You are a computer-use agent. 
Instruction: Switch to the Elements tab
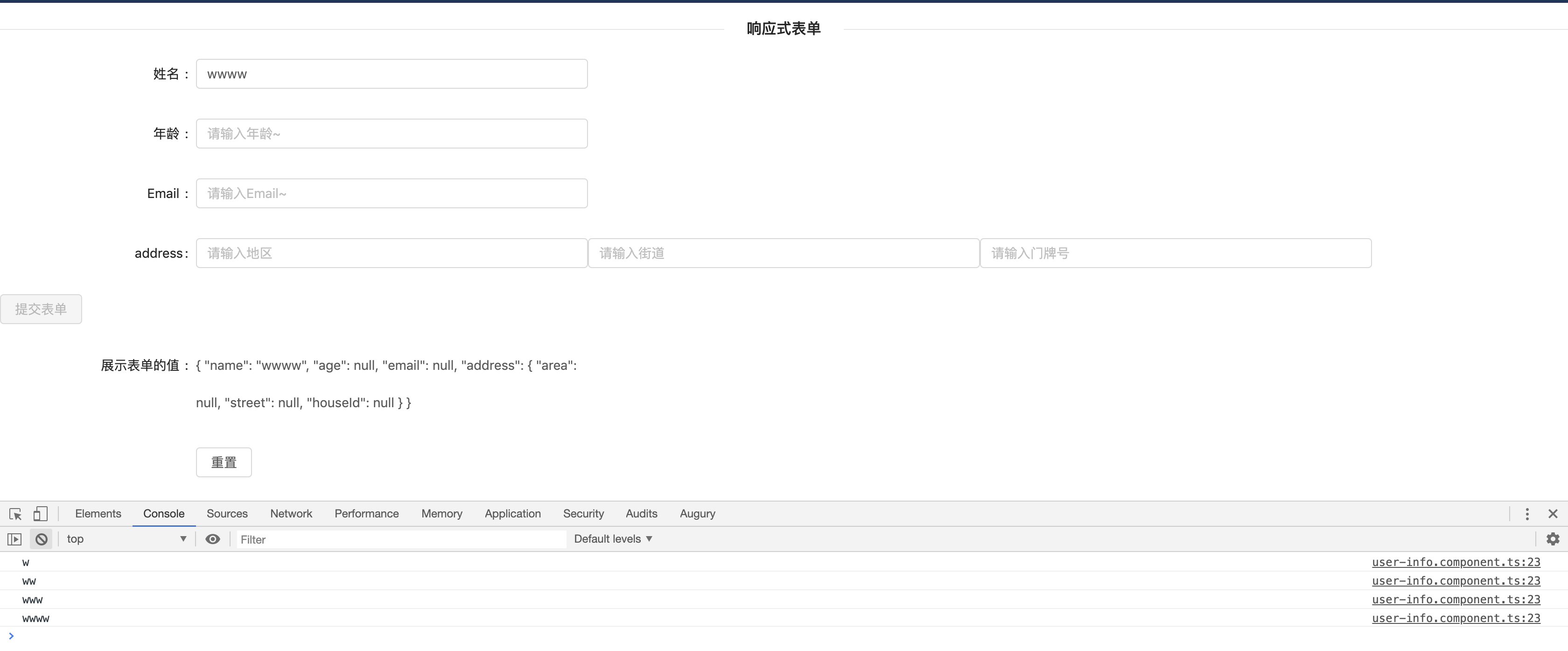98,514
